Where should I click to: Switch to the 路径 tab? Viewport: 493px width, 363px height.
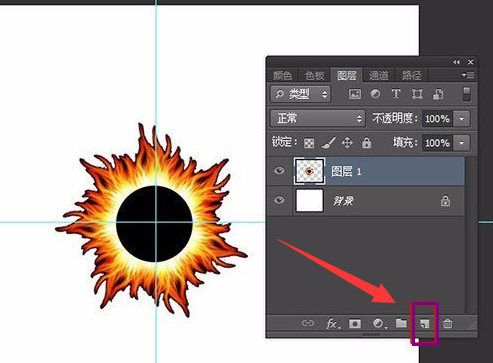(411, 76)
